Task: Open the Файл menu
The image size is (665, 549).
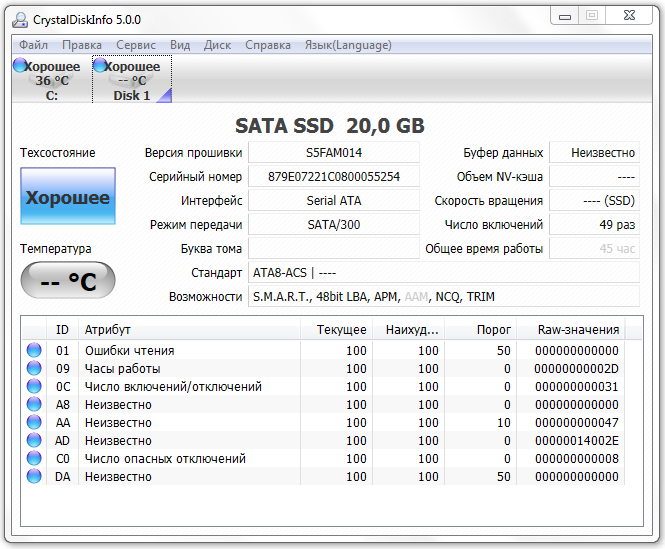Action: (x=33, y=45)
